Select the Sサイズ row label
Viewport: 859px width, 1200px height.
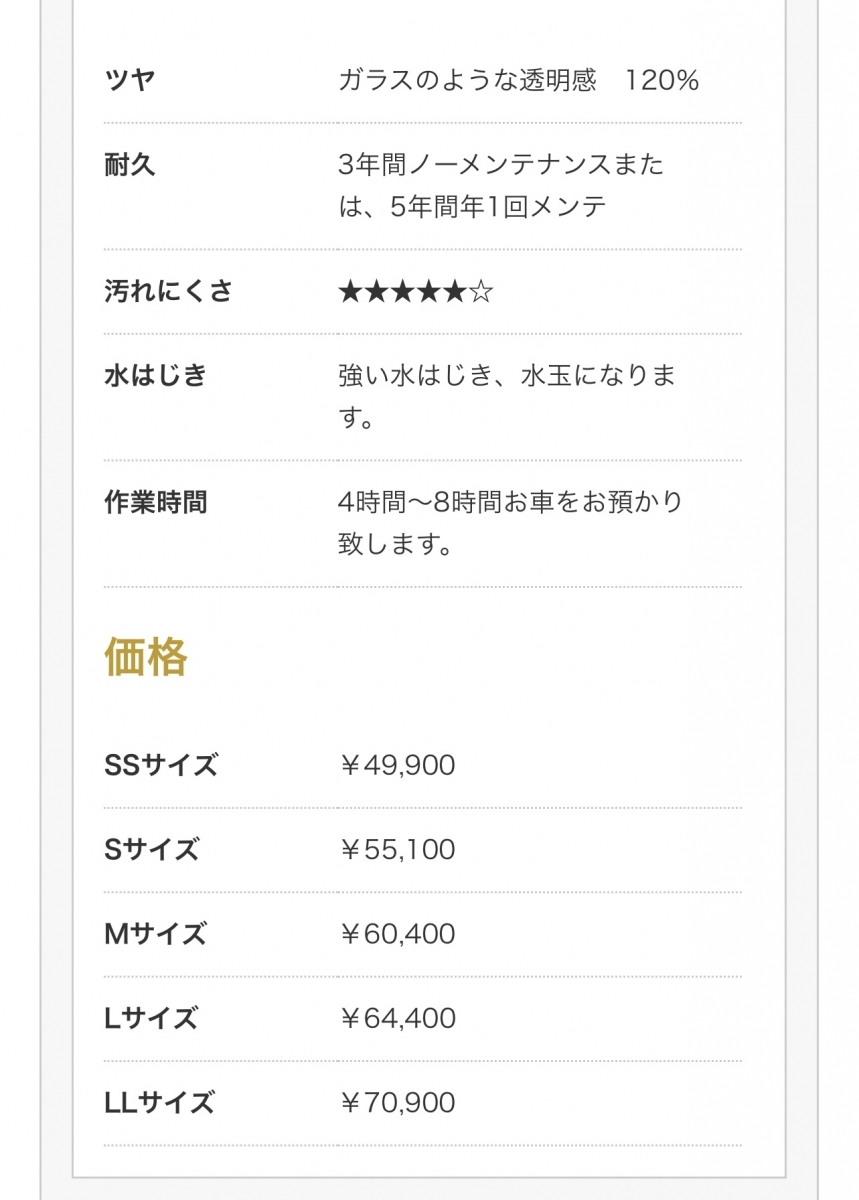(151, 850)
